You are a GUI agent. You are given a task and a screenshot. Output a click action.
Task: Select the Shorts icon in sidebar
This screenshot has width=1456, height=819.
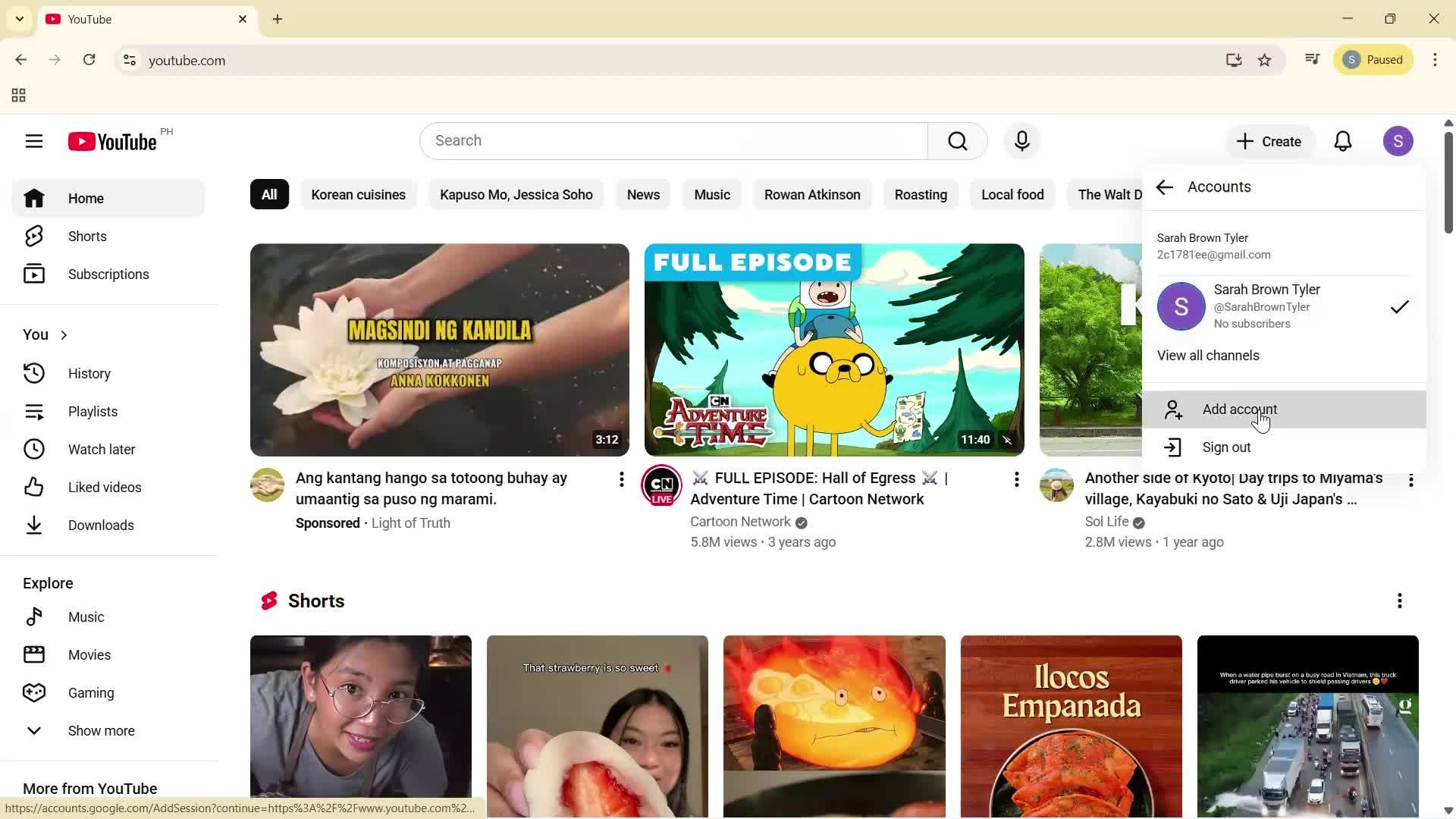coord(35,236)
